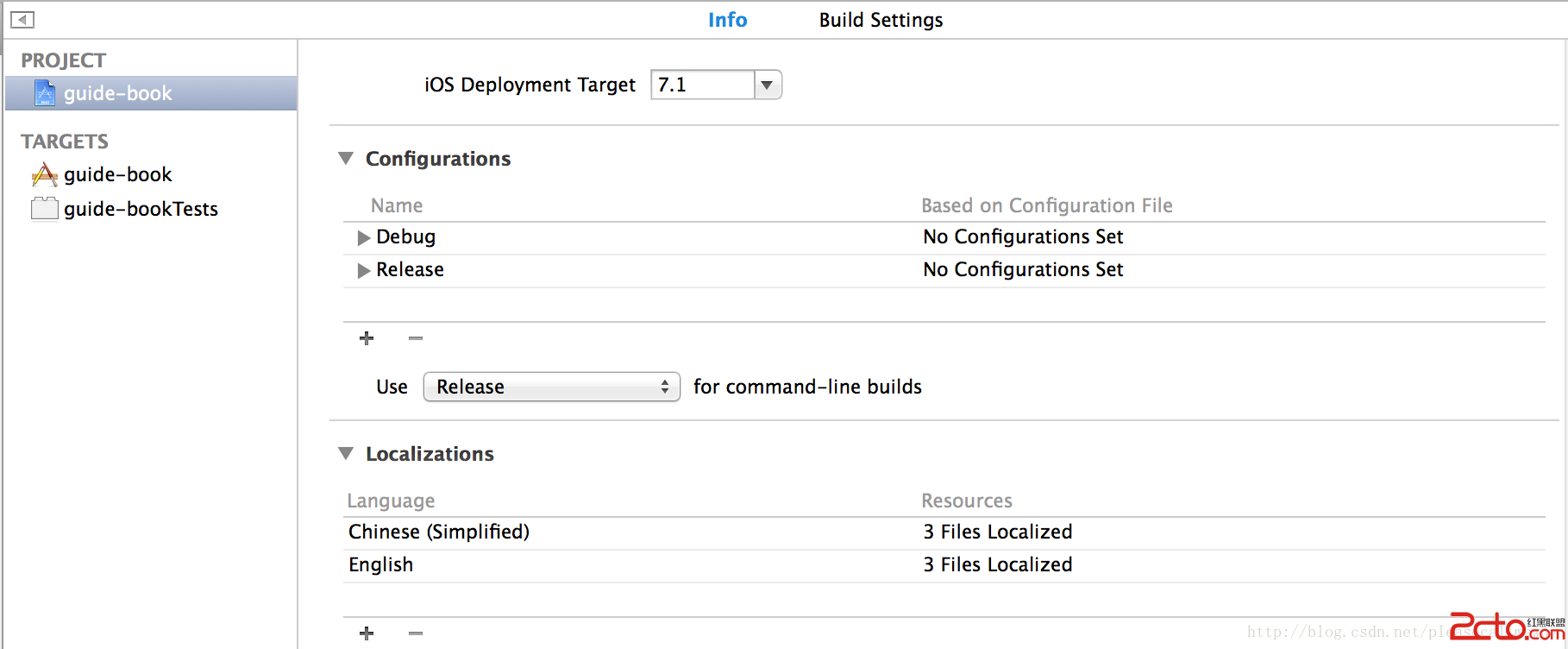1568x649 pixels.
Task: Collapse the Localizations section
Action: pos(346,454)
